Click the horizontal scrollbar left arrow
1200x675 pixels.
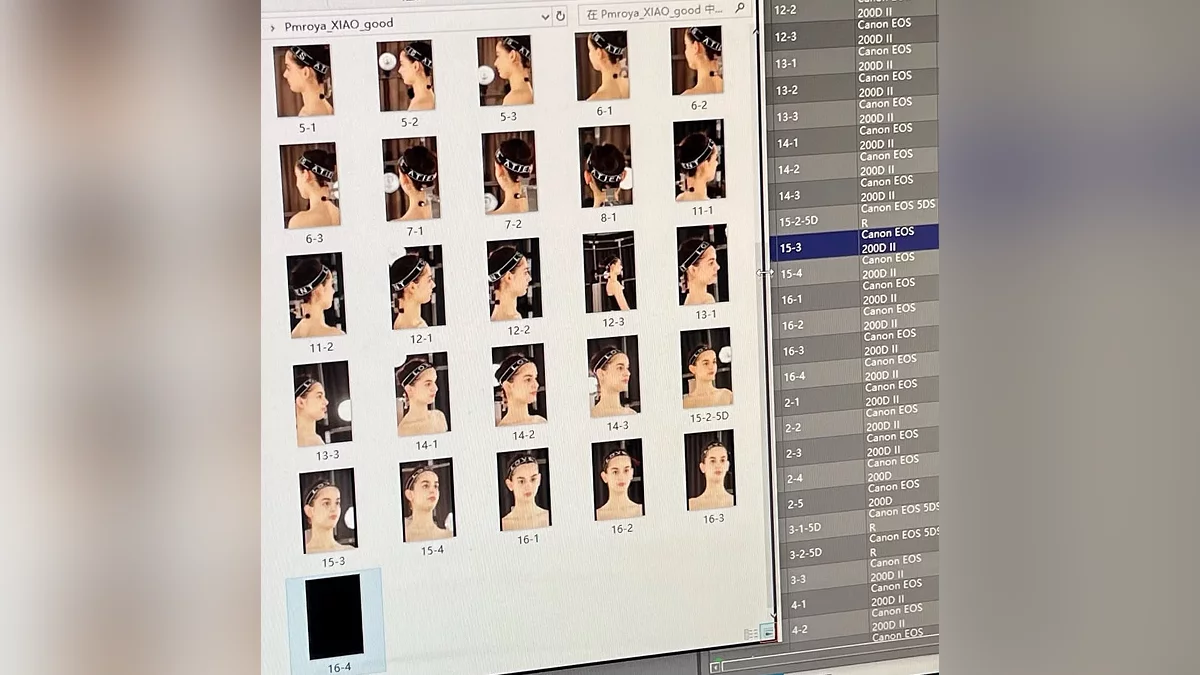pyautogui.click(x=715, y=665)
